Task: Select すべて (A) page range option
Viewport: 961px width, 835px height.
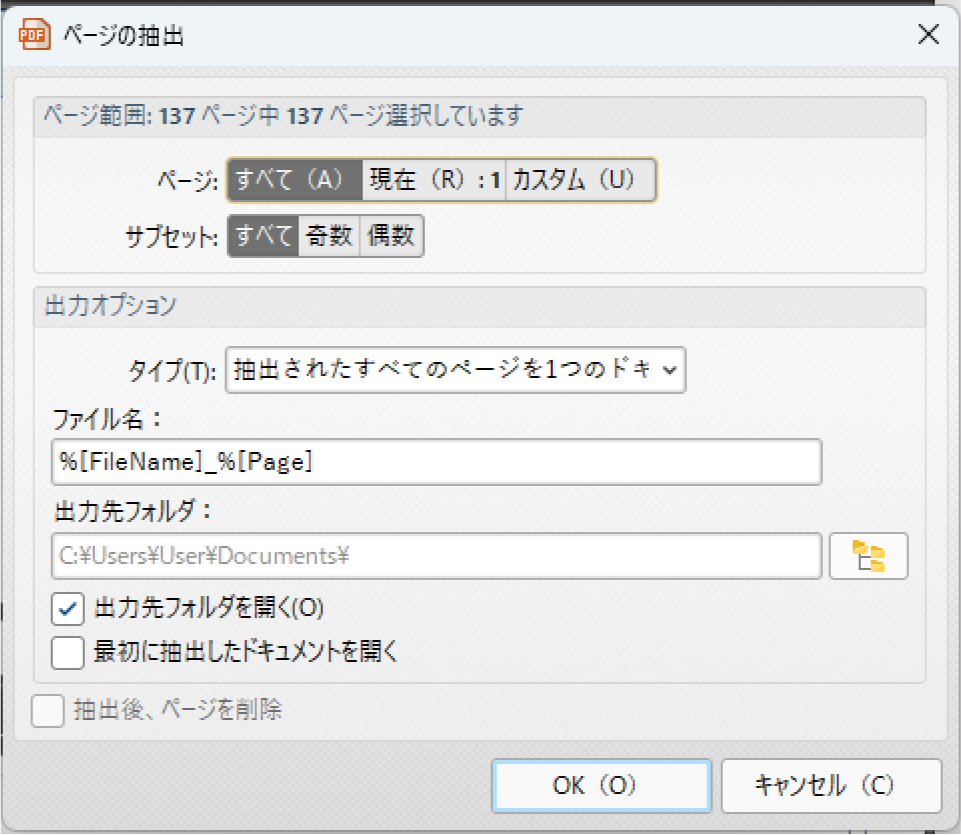Action: (x=295, y=180)
